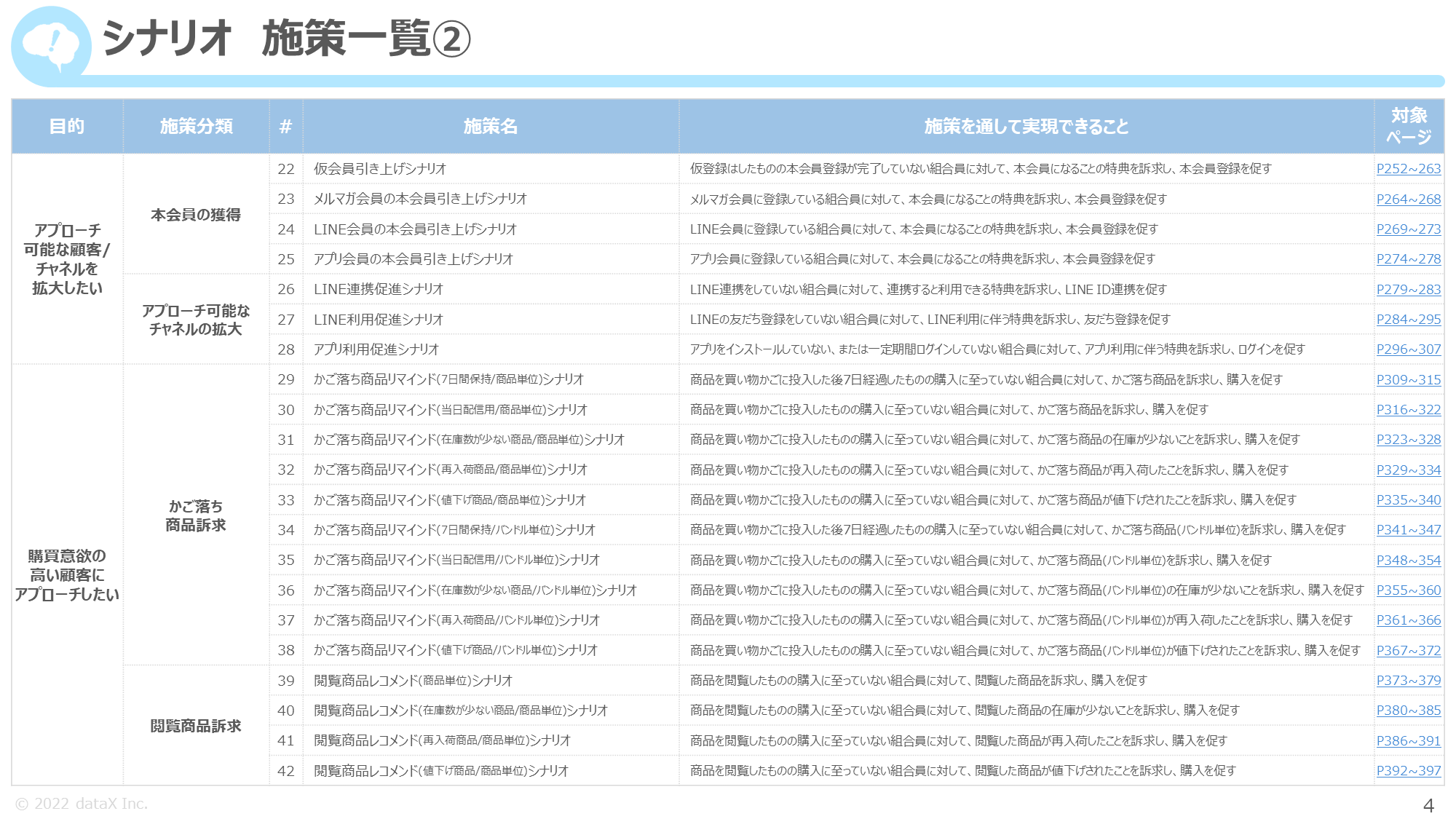This screenshot has height=819, width=1456.
Task: Open page link P309~315
Action: coord(1408,379)
